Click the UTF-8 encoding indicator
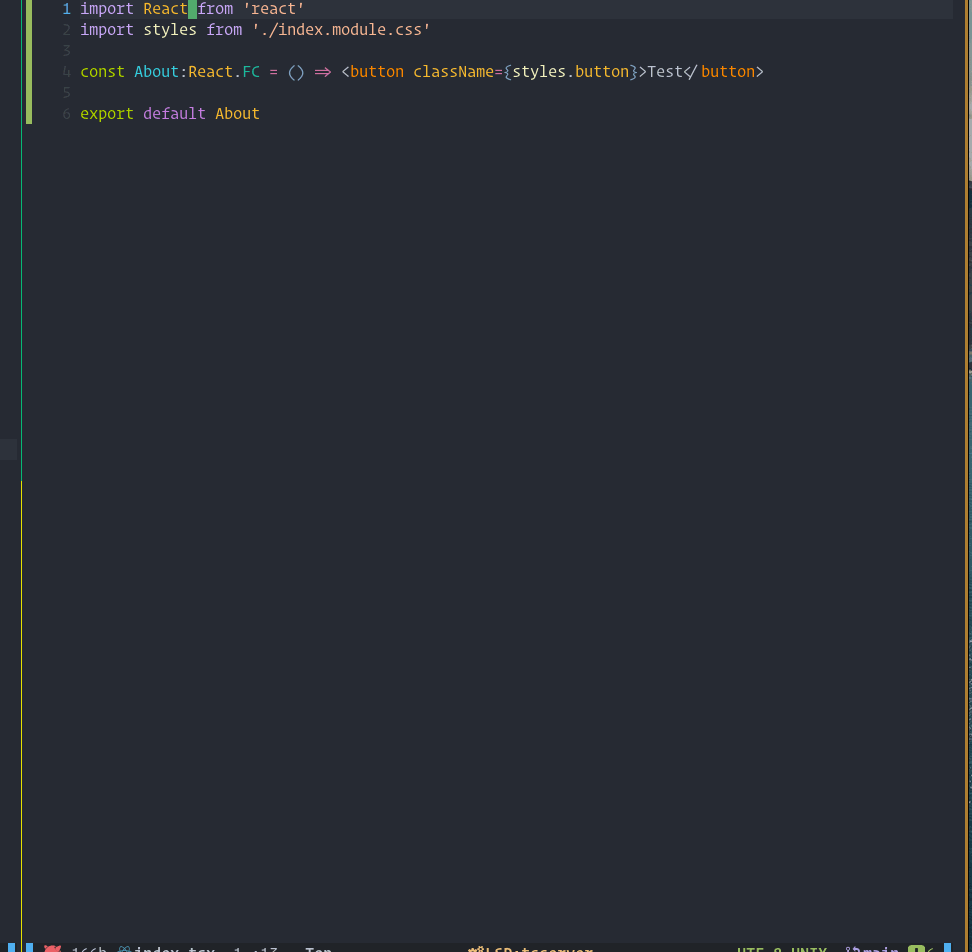972x952 pixels. point(762,948)
